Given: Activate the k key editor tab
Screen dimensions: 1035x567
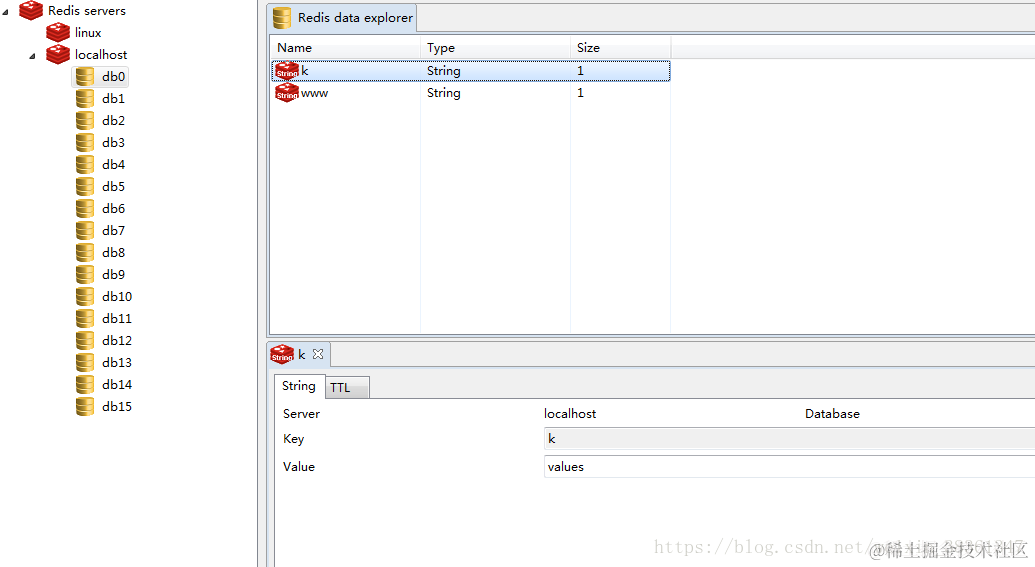Looking at the screenshot, I should [298, 354].
